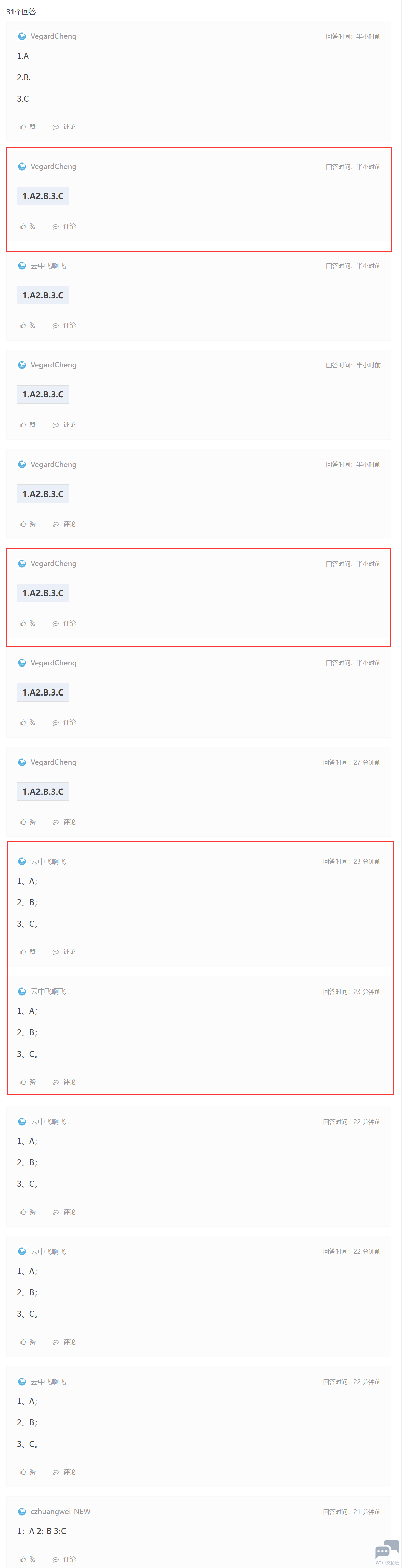
Task: Open czhuangwei-NEW user profile link
Action: tap(60, 1511)
